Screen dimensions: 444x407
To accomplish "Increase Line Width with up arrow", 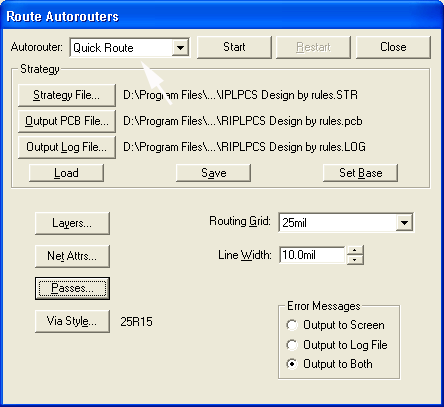I will pyautogui.click(x=355, y=251).
